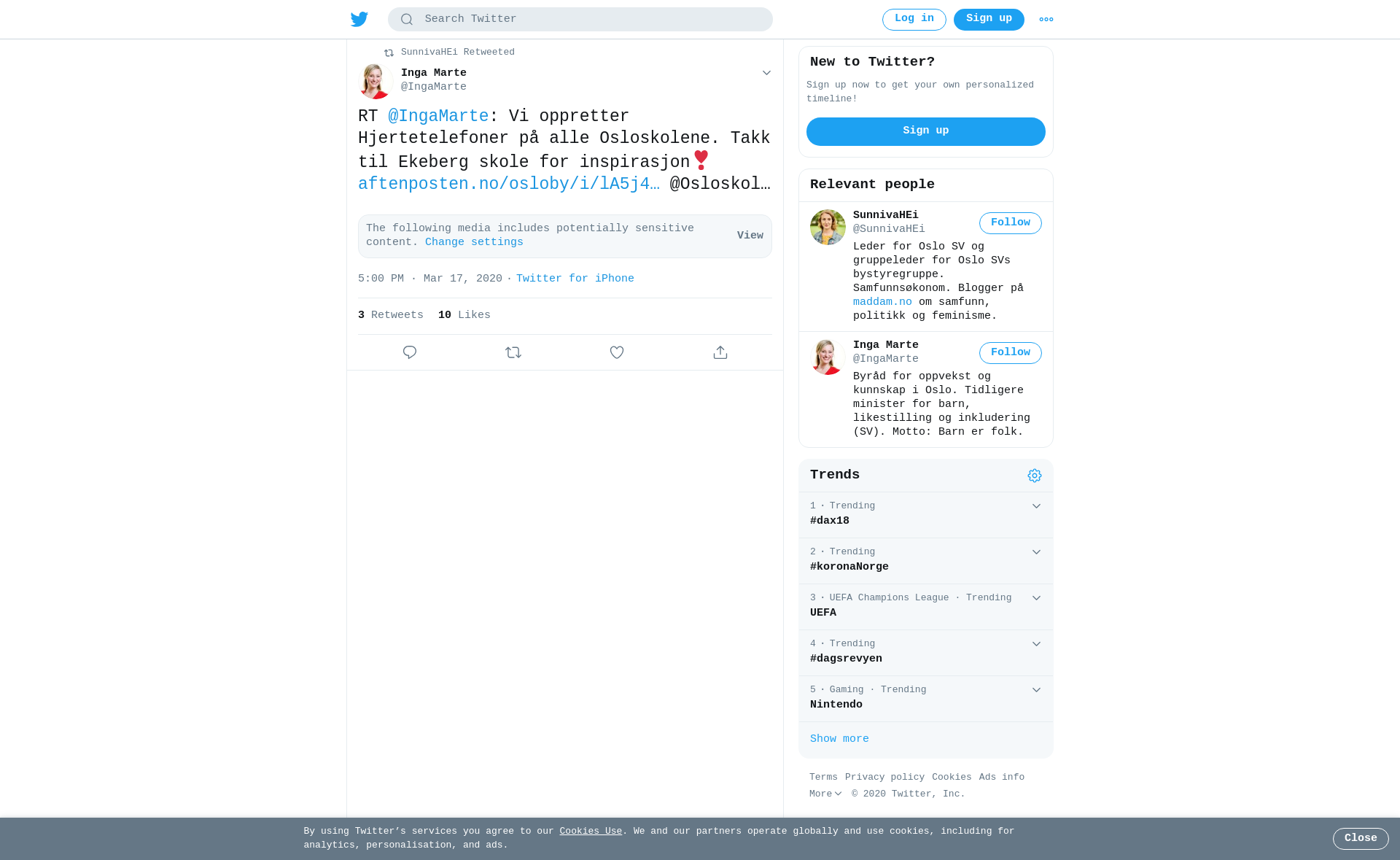The width and height of the screenshot is (1400, 860).
Task: Open Change settings link for sensitive media
Action: (x=474, y=242)
